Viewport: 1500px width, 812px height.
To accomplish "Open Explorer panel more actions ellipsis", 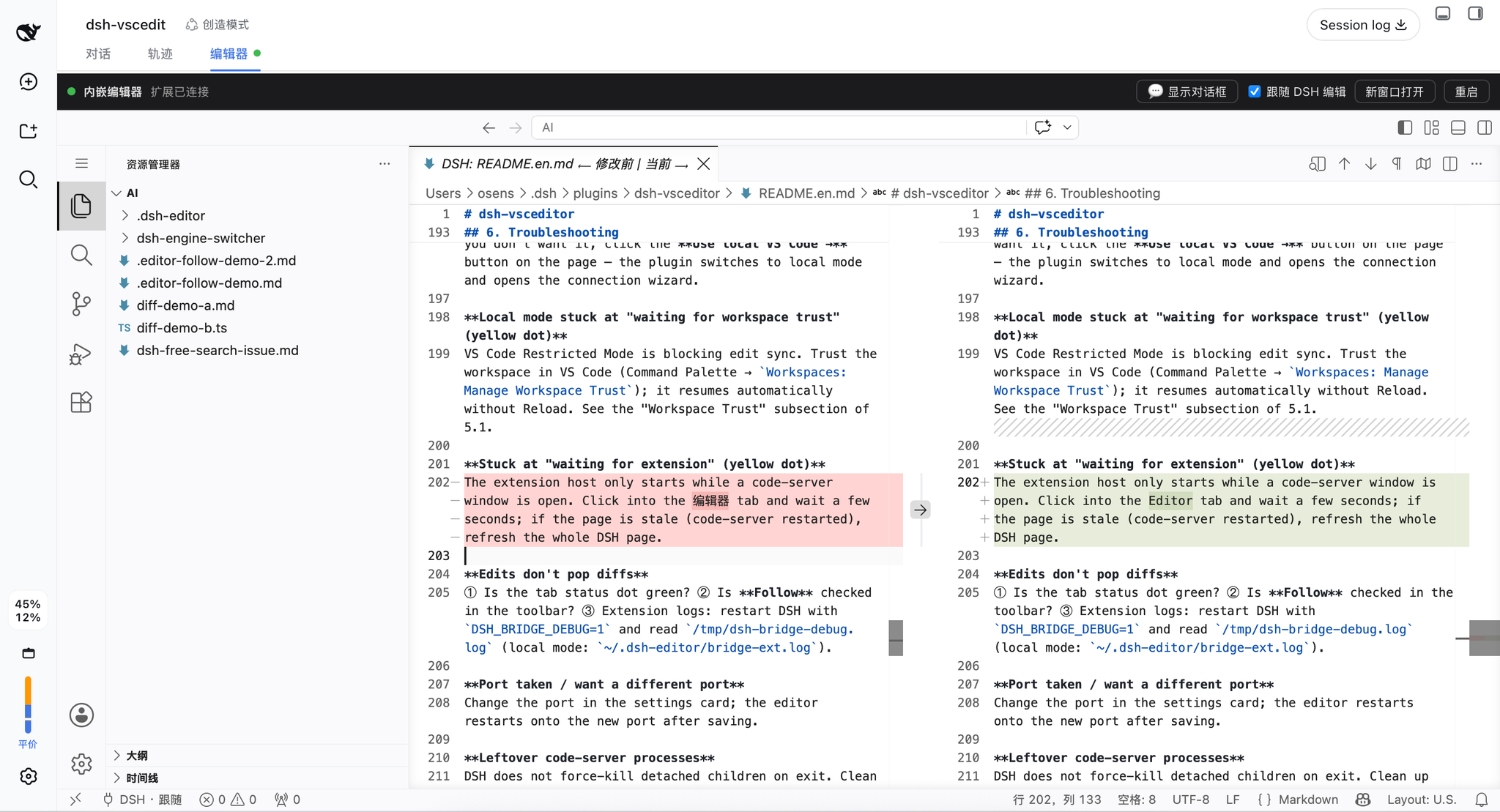I will click(385, 164).
